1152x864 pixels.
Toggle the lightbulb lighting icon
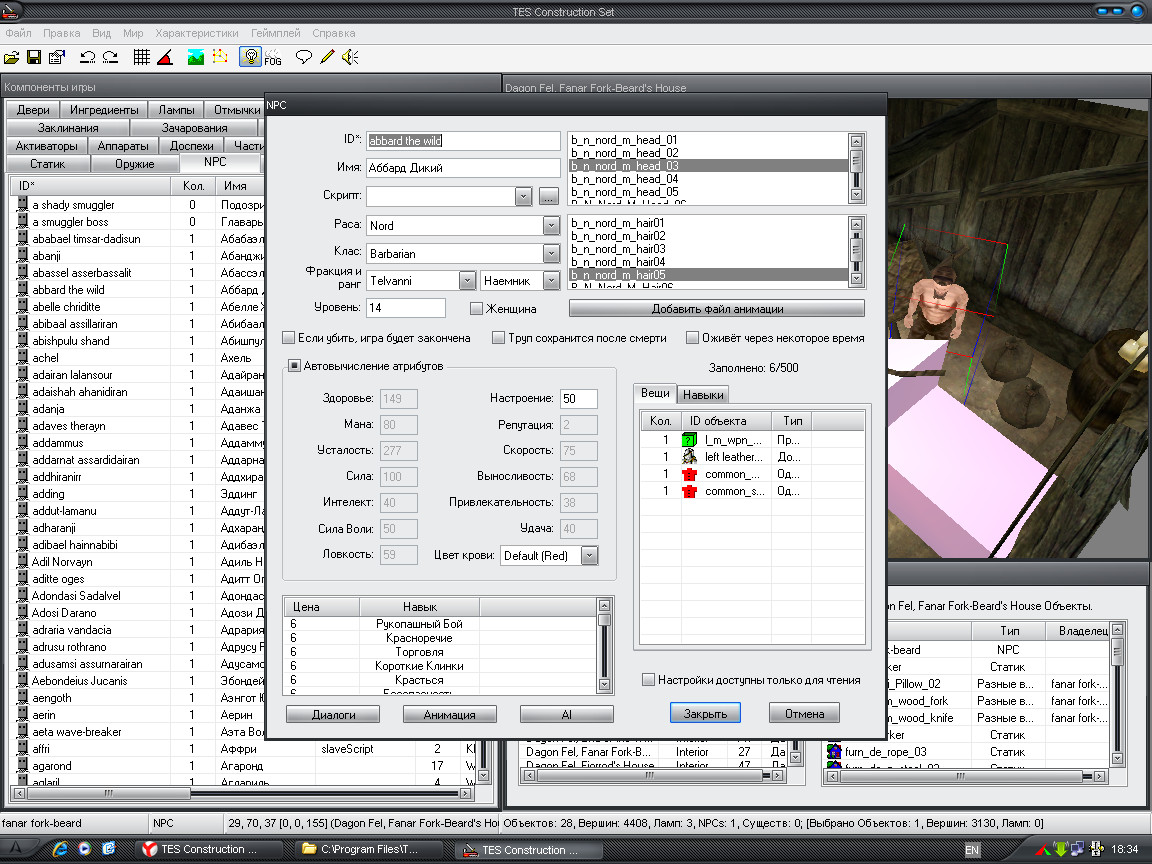250,57
